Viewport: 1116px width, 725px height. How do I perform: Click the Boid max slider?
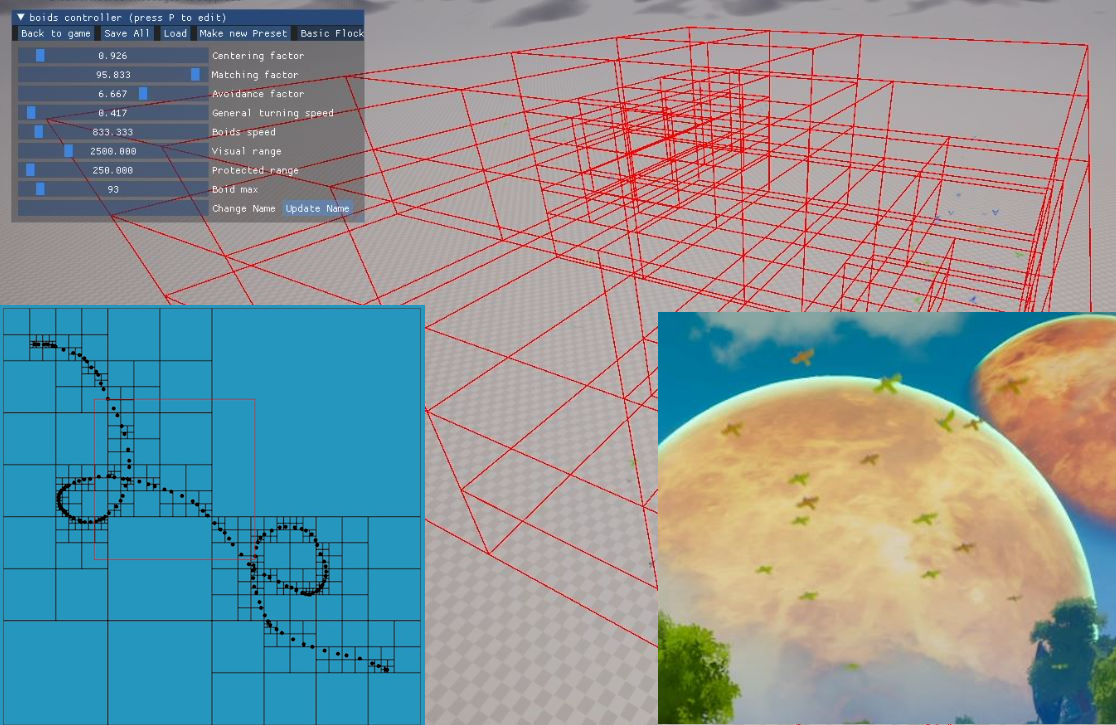pyautogui.click(x=113, y=189)
